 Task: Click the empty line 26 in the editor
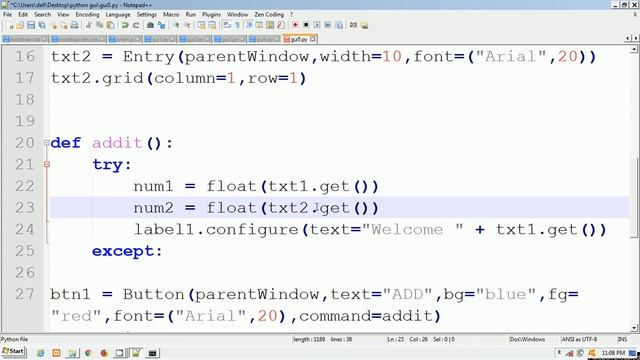(340, 273)
